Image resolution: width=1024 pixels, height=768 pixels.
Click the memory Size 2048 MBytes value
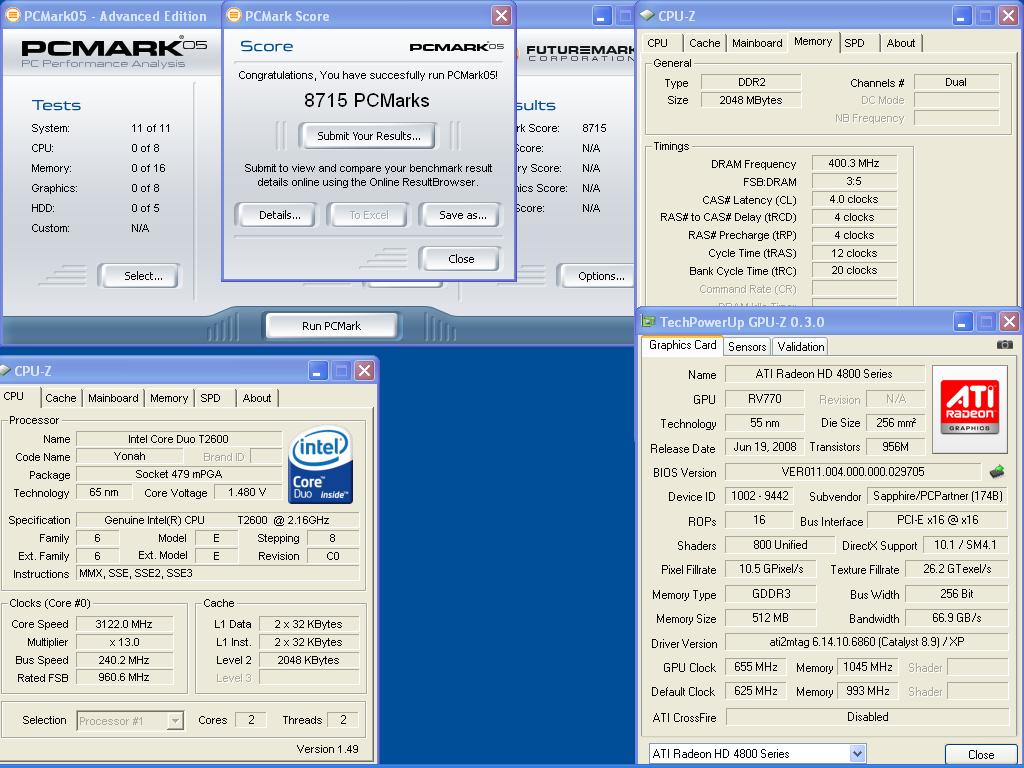(751, 100)
